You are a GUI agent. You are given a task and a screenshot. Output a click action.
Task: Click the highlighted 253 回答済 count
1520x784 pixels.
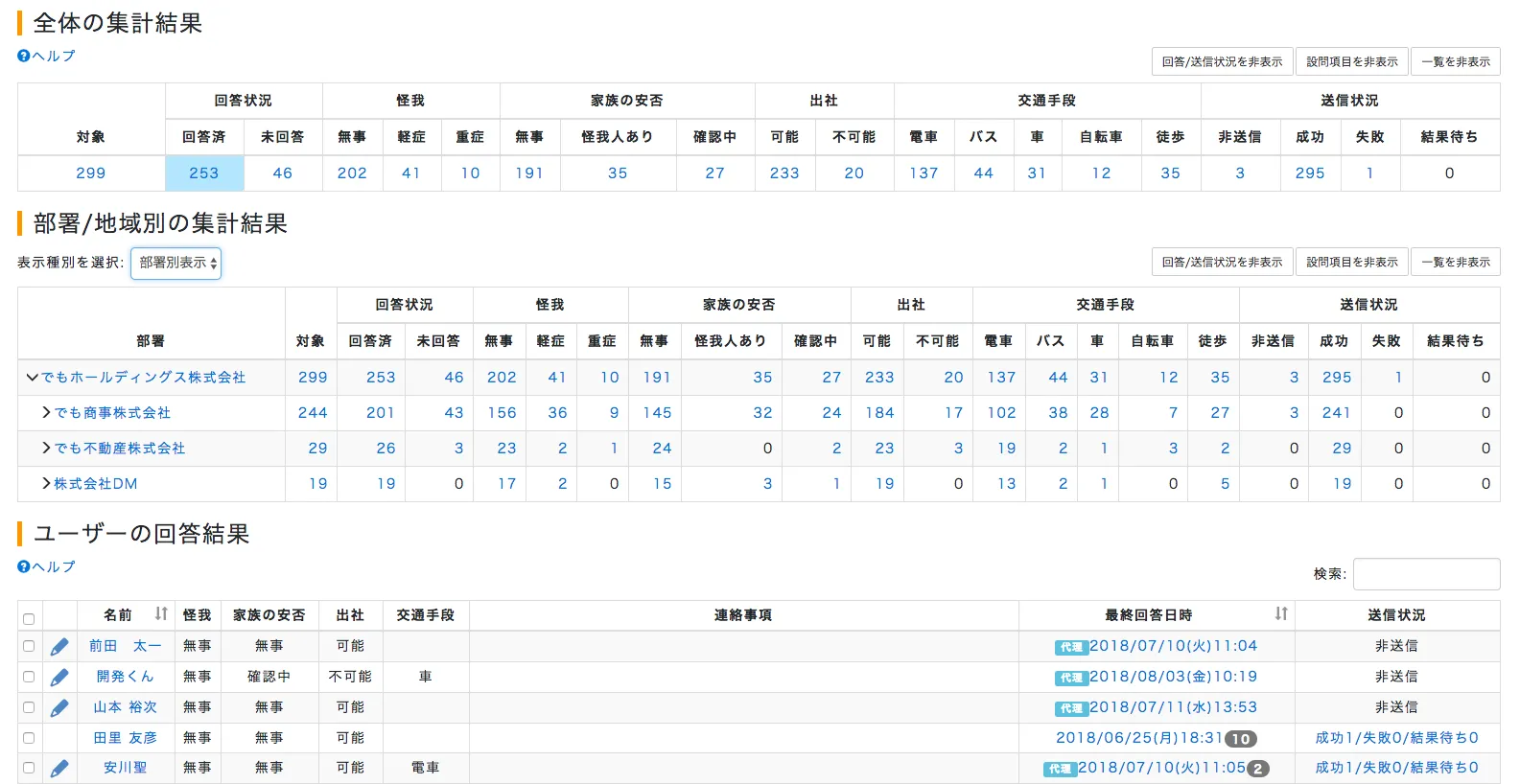204,173
